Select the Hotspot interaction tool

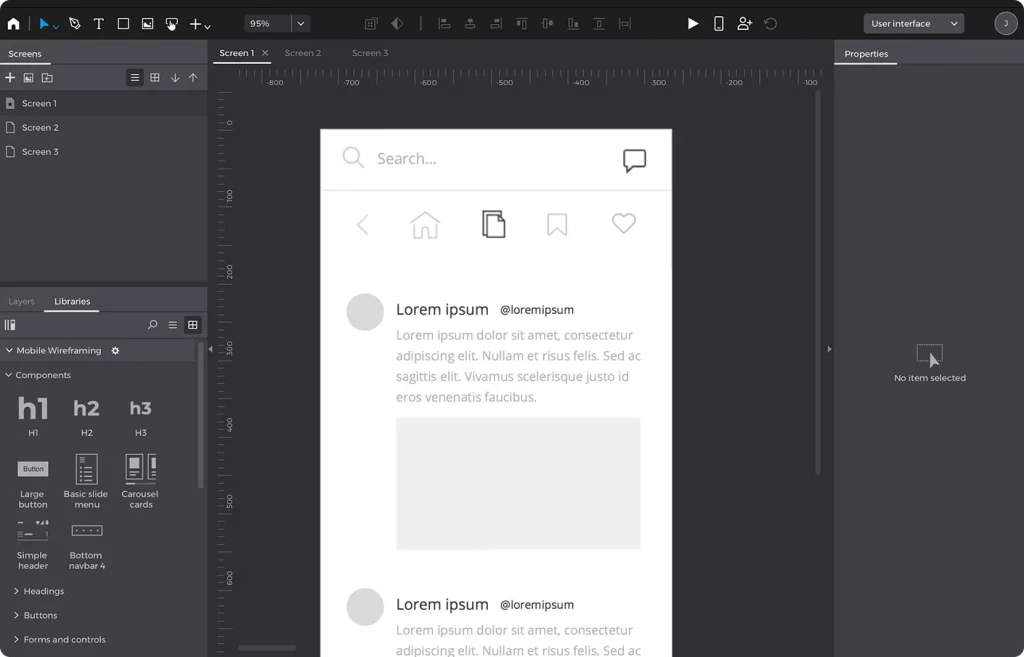pyautogui.click(x=172, y=24)
